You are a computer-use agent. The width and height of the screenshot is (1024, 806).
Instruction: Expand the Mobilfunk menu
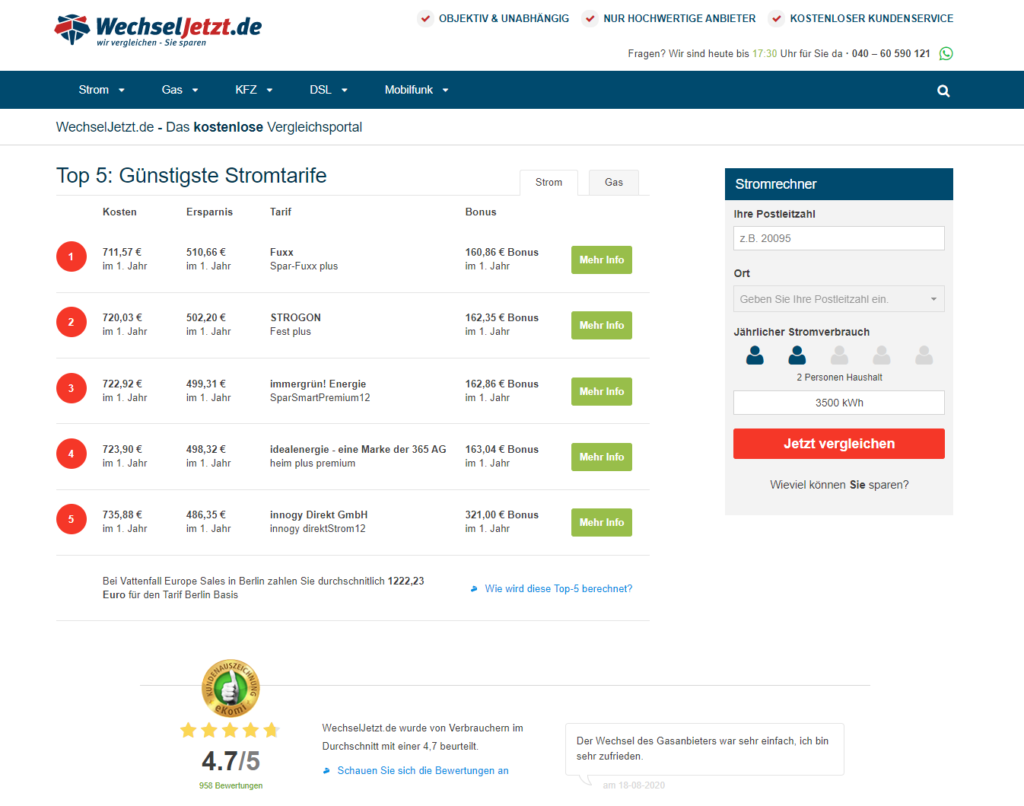(x=416, y=90)
